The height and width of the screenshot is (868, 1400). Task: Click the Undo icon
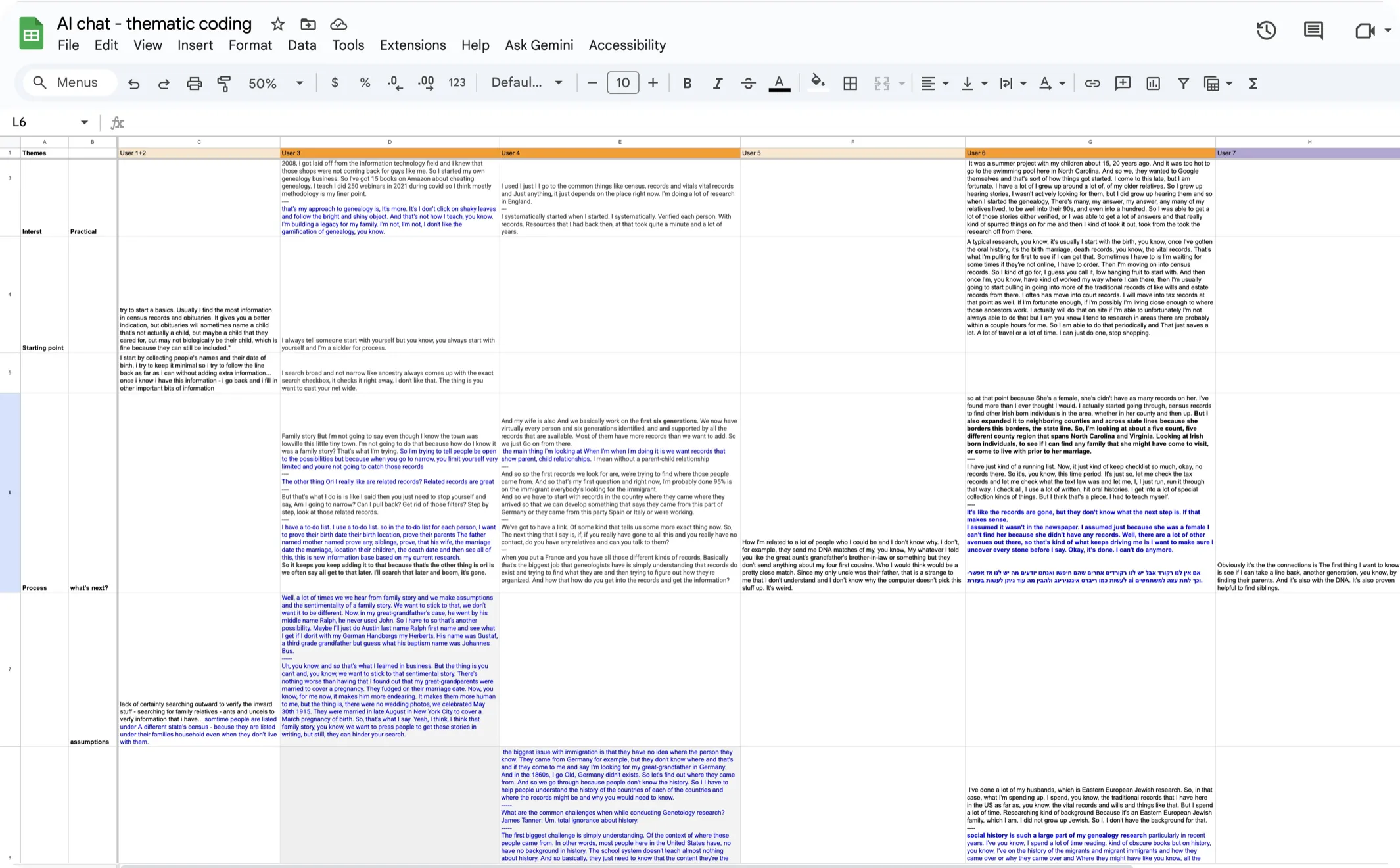(x=133, y=84)
